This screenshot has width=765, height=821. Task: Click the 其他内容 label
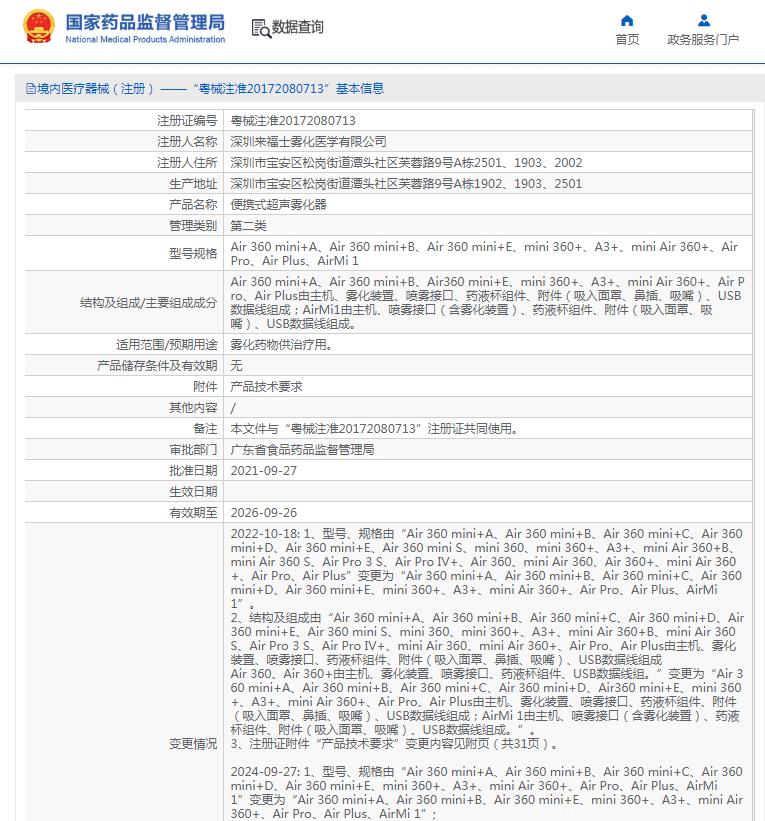[x=193, y=407]
